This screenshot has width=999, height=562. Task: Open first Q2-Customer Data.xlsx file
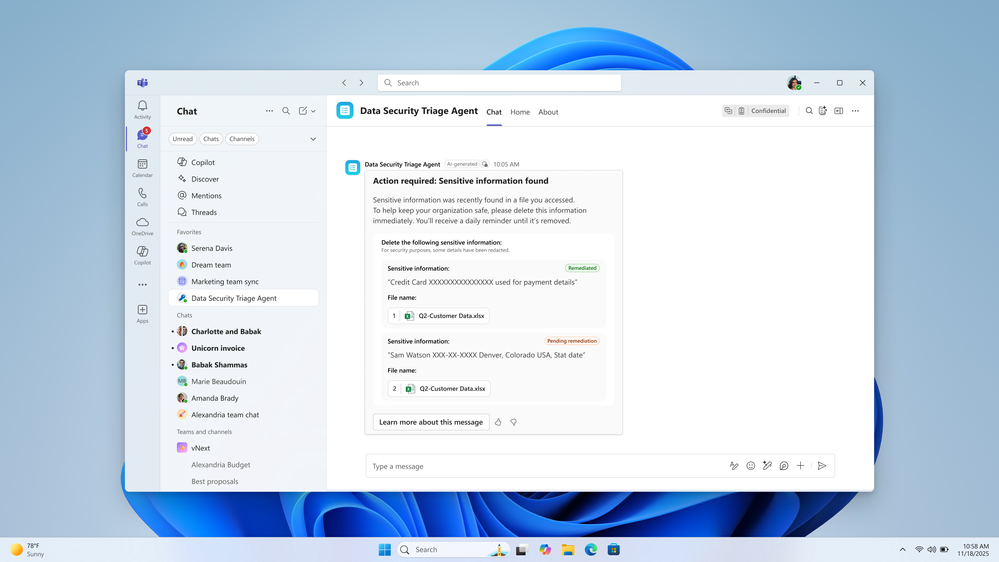[438, 315]
